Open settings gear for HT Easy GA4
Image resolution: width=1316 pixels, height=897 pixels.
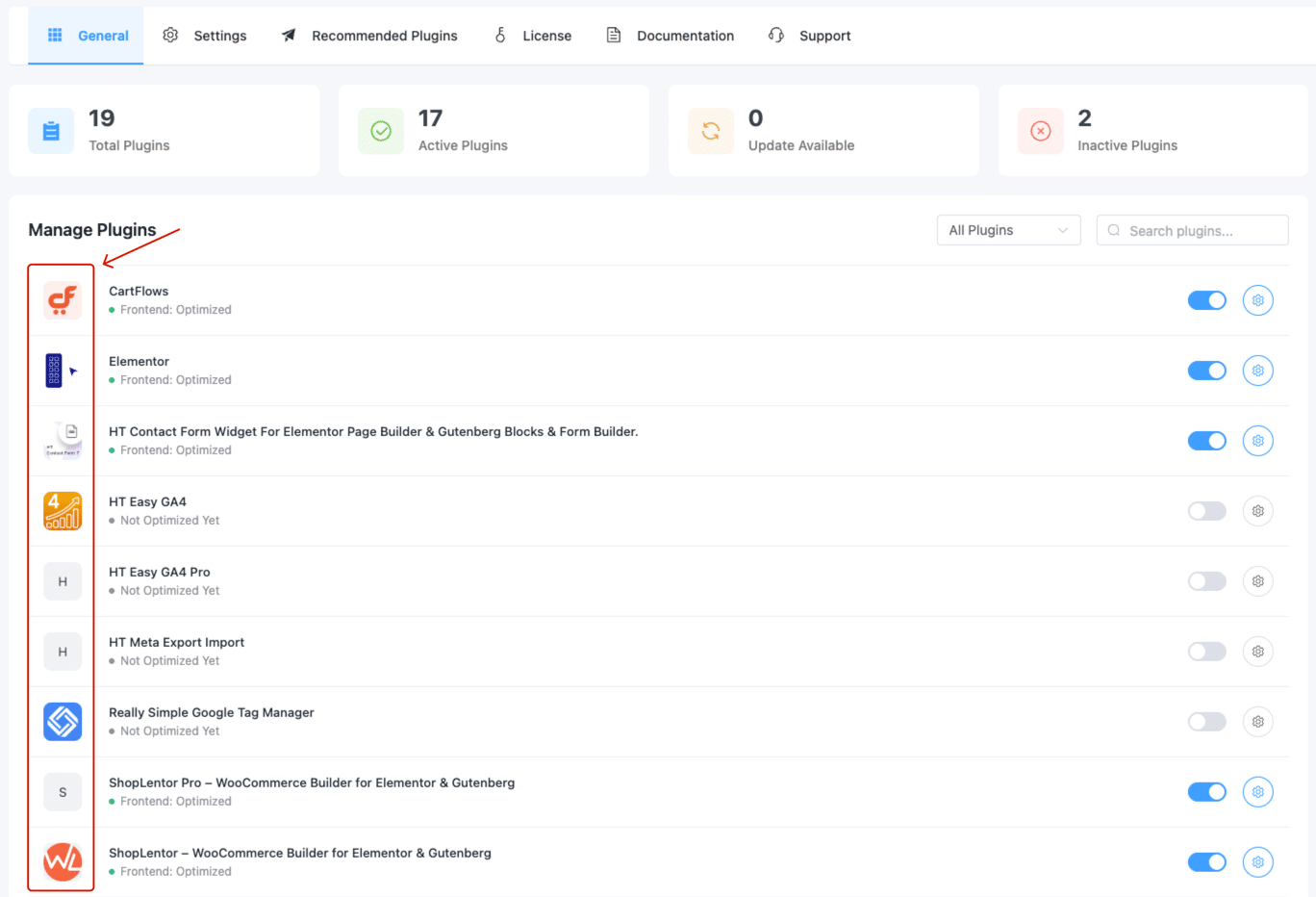coord(1257,510)
